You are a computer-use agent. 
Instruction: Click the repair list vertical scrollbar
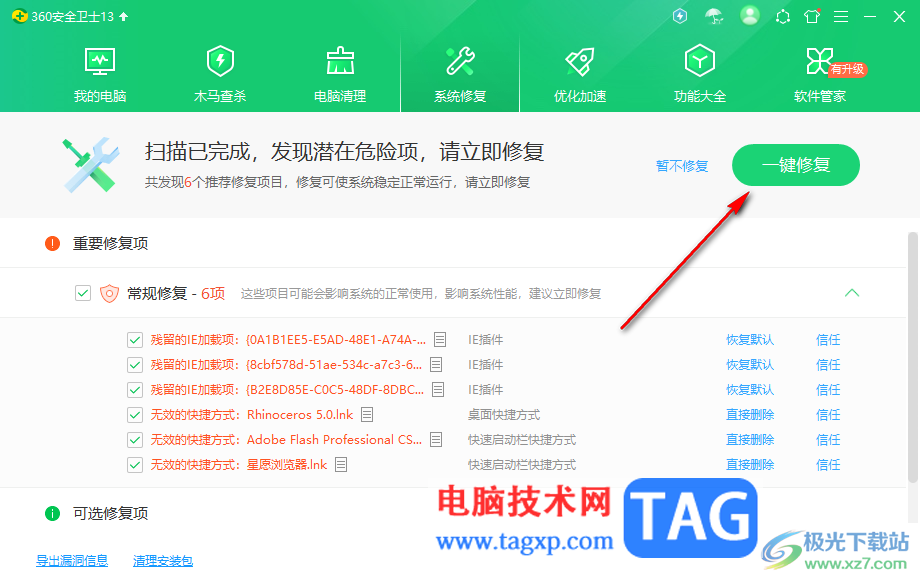tap(912, 358)
